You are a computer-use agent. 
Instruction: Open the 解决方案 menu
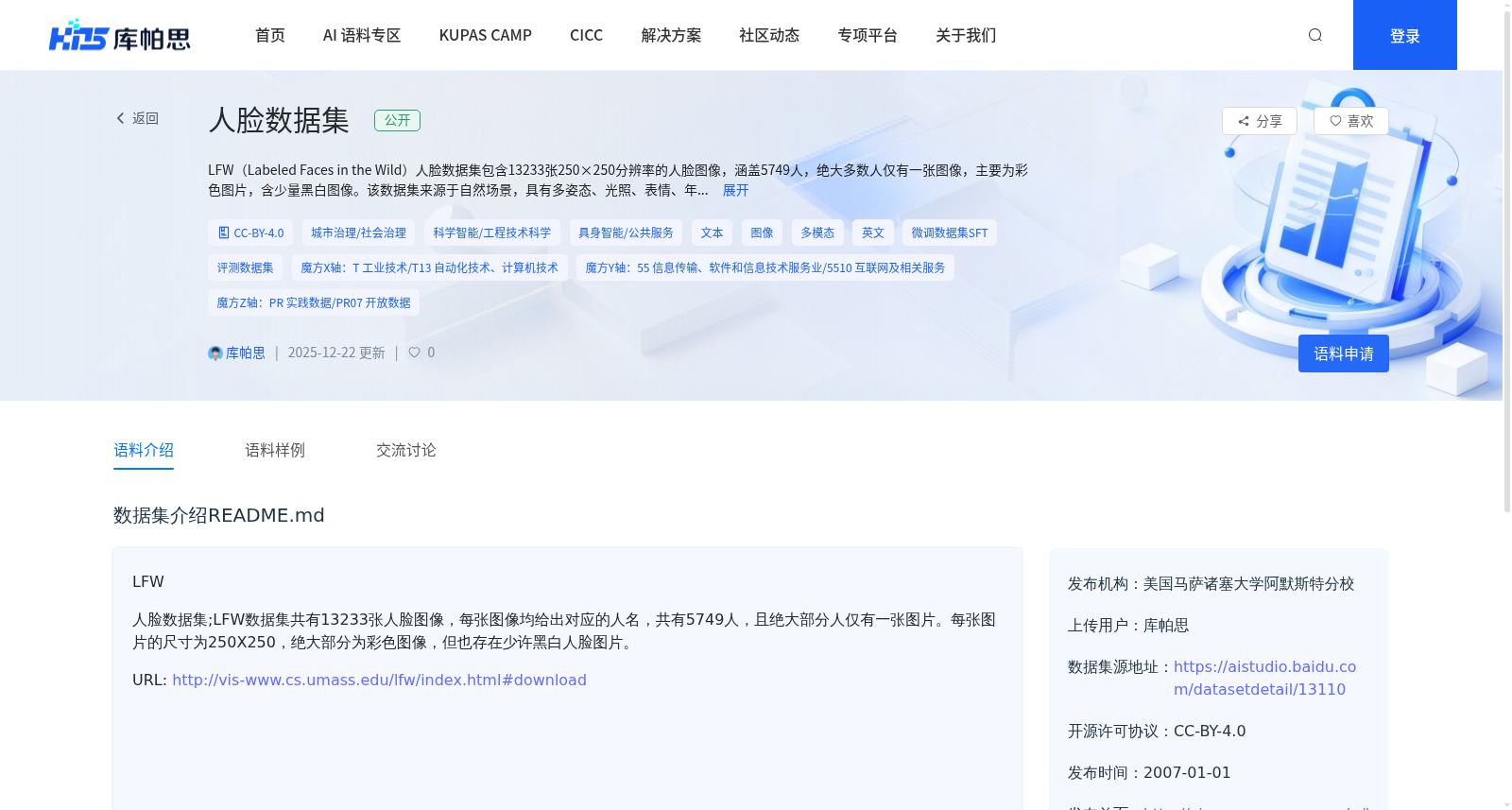tap(671, 35)
